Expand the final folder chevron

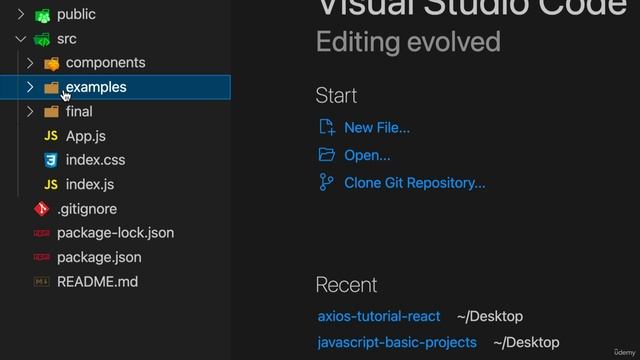coord(30,111)
